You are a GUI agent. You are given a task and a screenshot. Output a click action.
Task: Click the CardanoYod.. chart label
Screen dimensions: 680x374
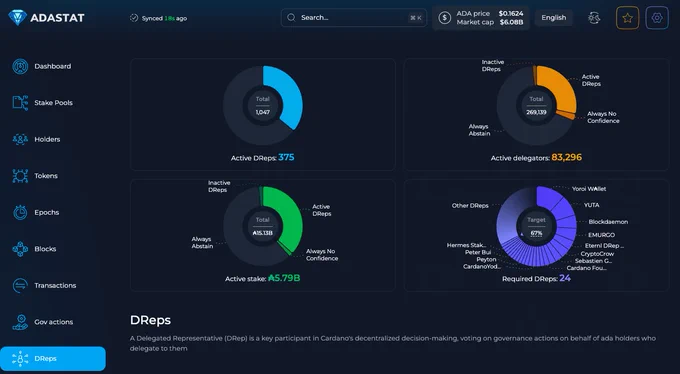(481, 266)
